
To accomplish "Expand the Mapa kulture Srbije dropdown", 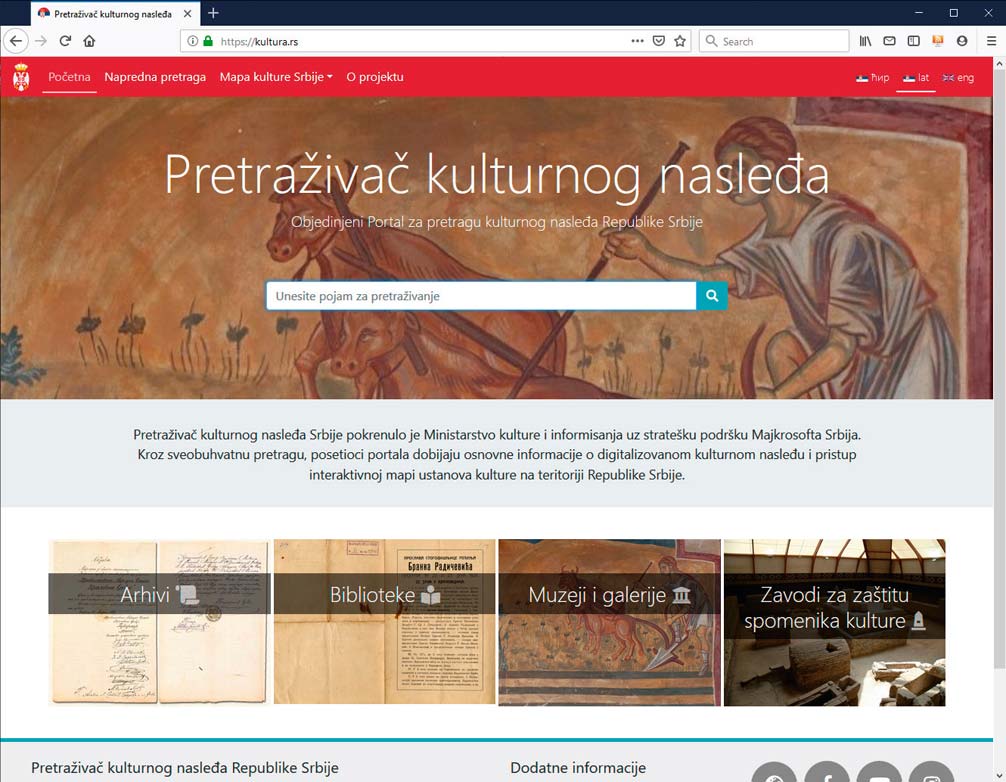I will tap(276, 77).
